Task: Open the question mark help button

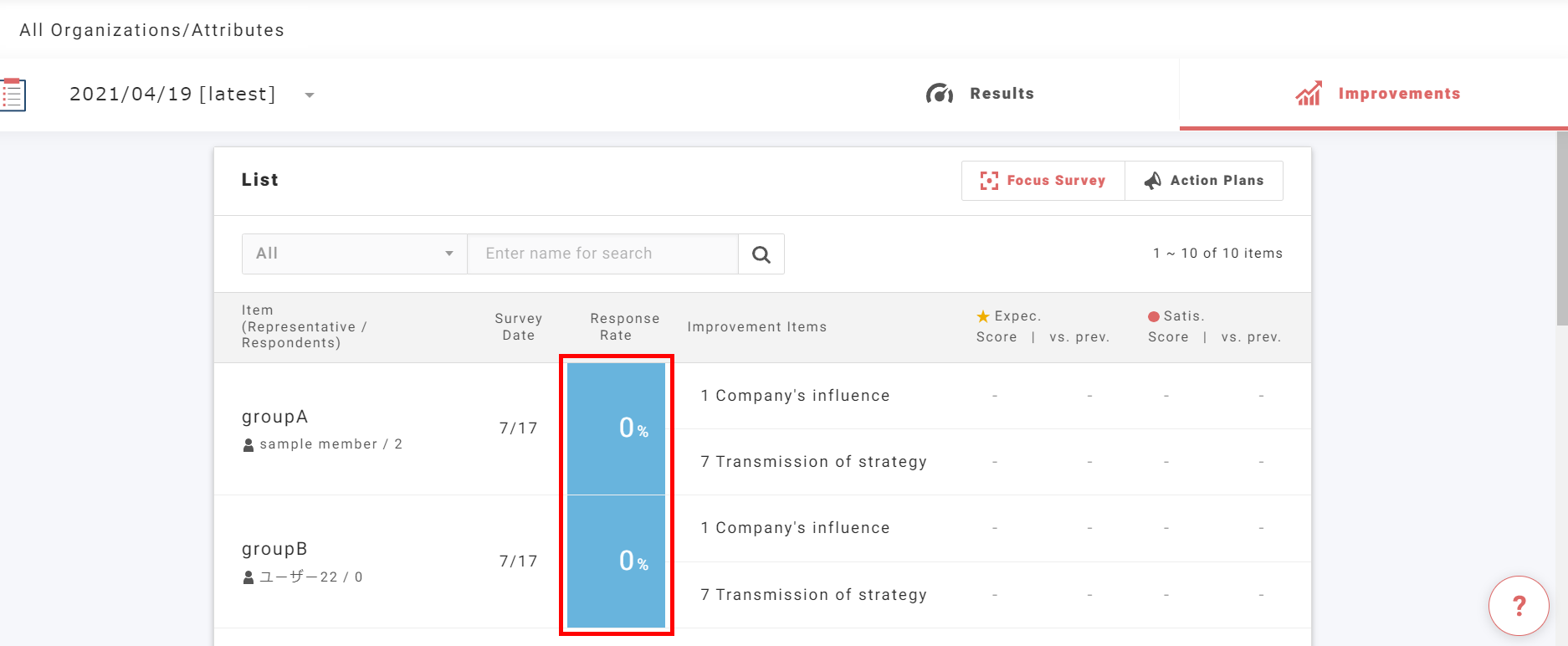Action: (1518, 606)
